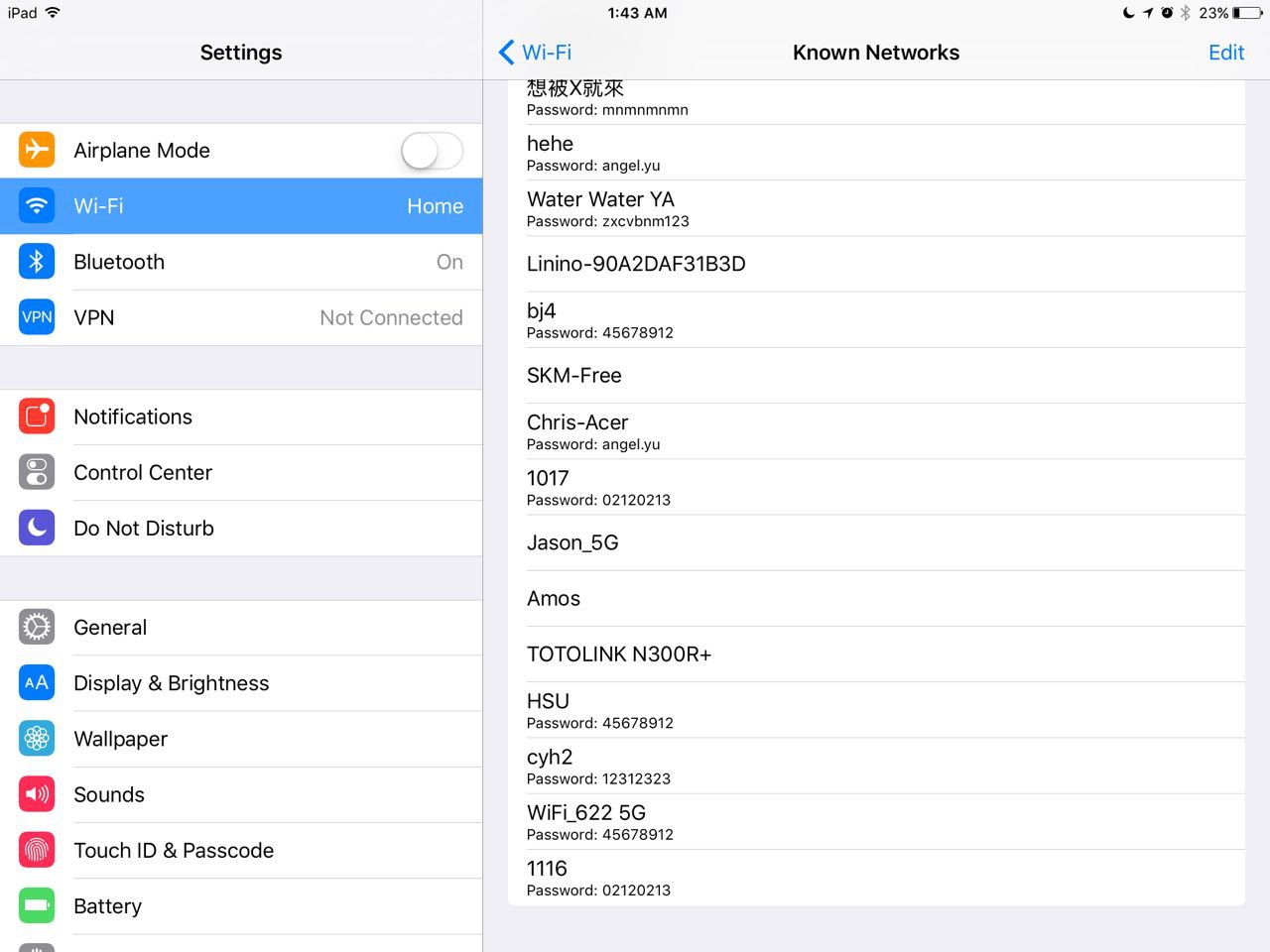Image resolution: width=1270 pixels, height=952 pixels.
Task: Tap the Touch ID fingerprint icon
Action: coord(37,850)
